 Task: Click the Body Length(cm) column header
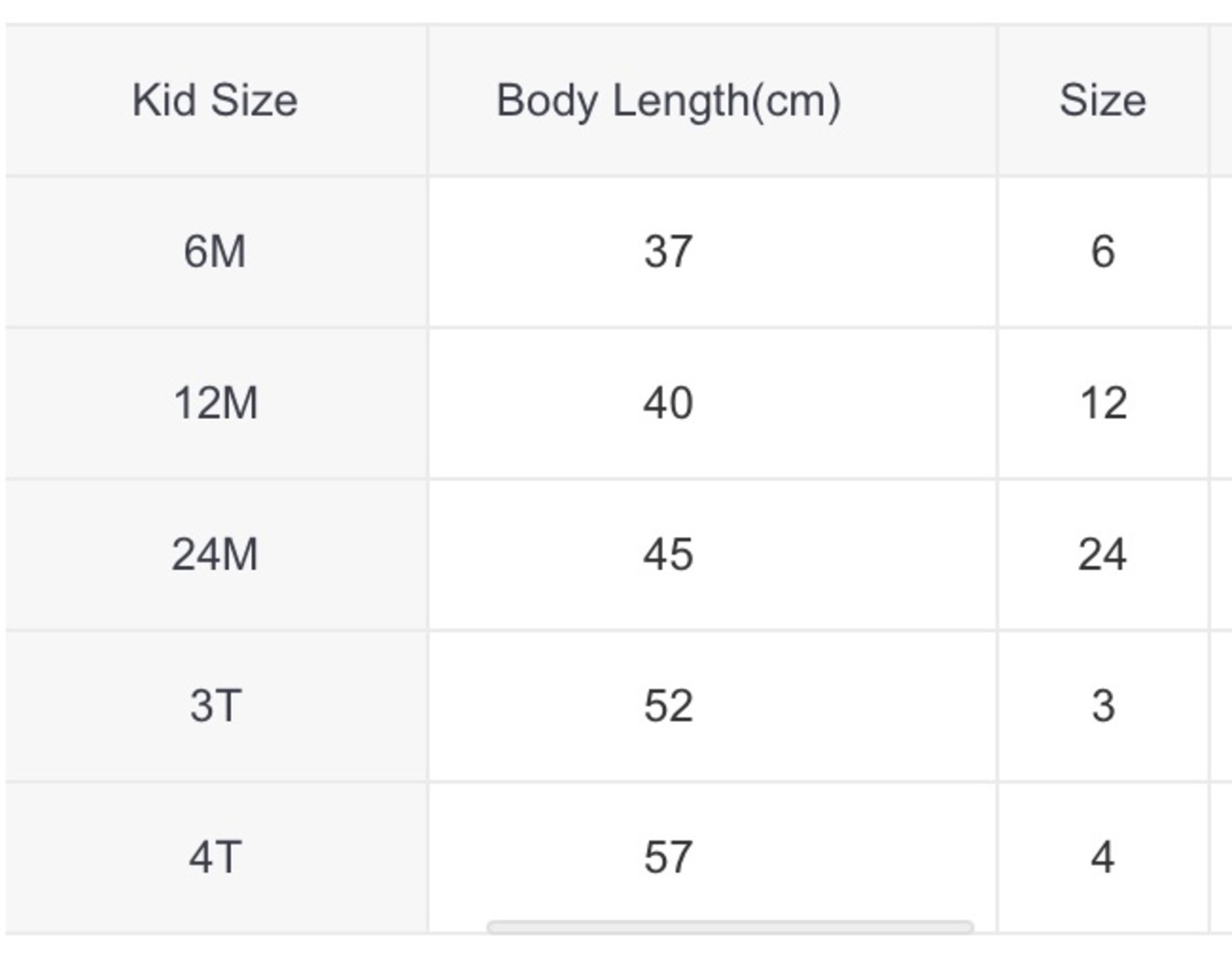click(712, 100)
